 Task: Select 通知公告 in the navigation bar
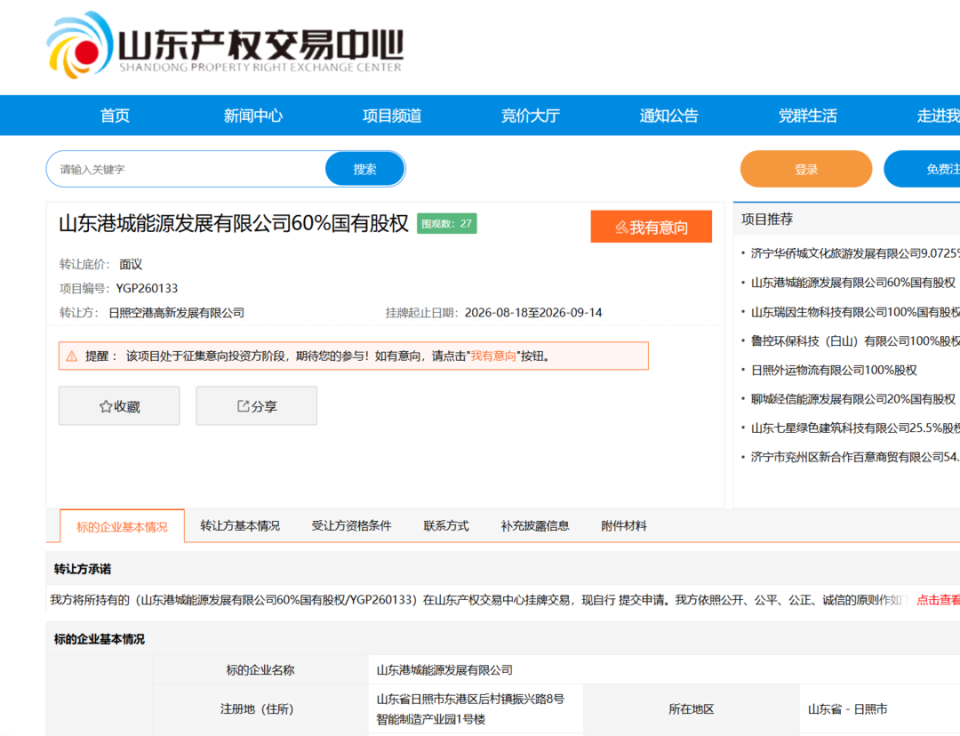click(x=669, y=116)
